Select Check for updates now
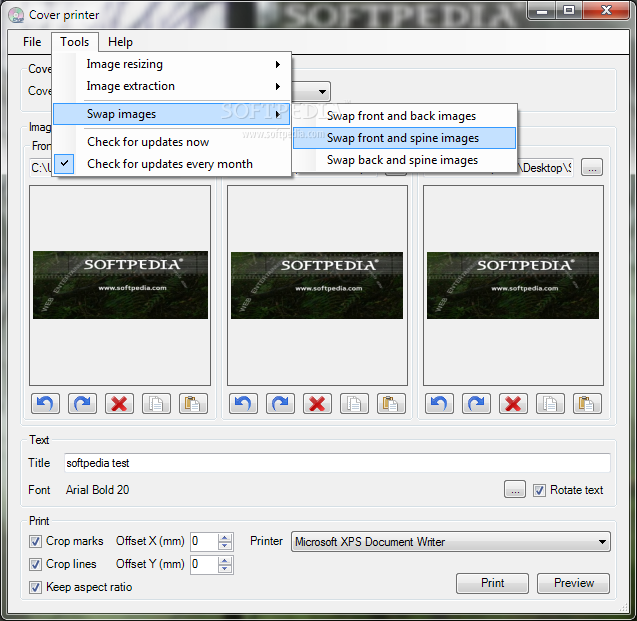637x621 pixels. [171, 142]
